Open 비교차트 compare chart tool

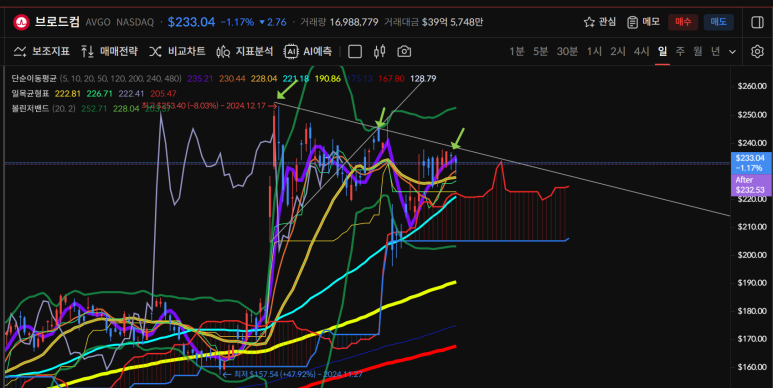tap(177, 51)
